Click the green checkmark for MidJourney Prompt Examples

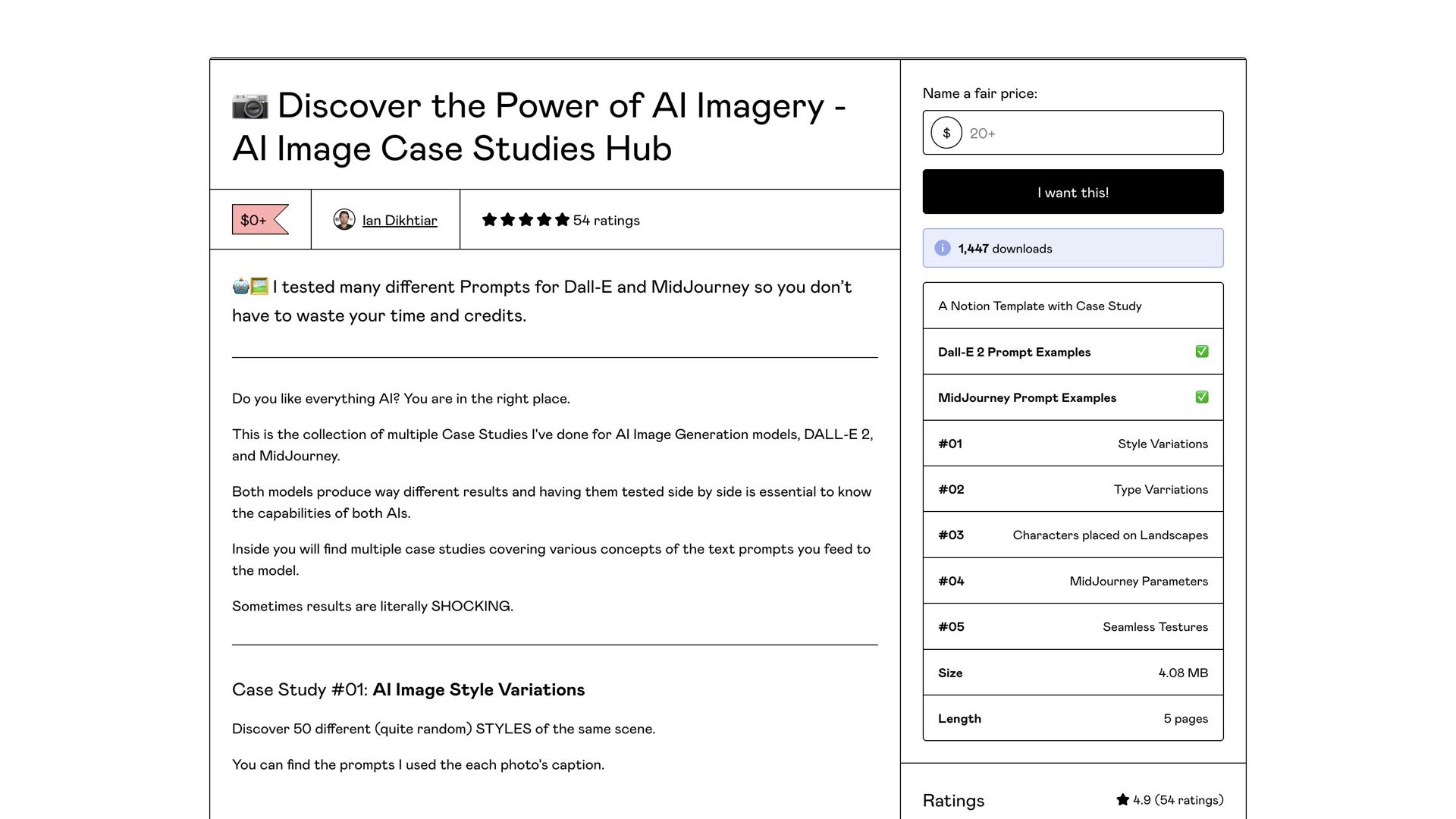click(x=1201, y=397)
